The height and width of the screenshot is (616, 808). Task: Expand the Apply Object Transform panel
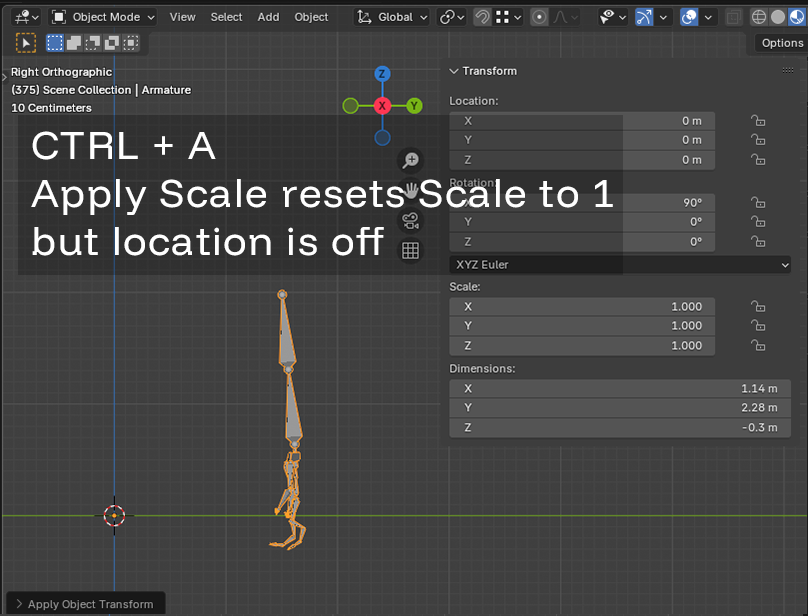pos(20,604)
